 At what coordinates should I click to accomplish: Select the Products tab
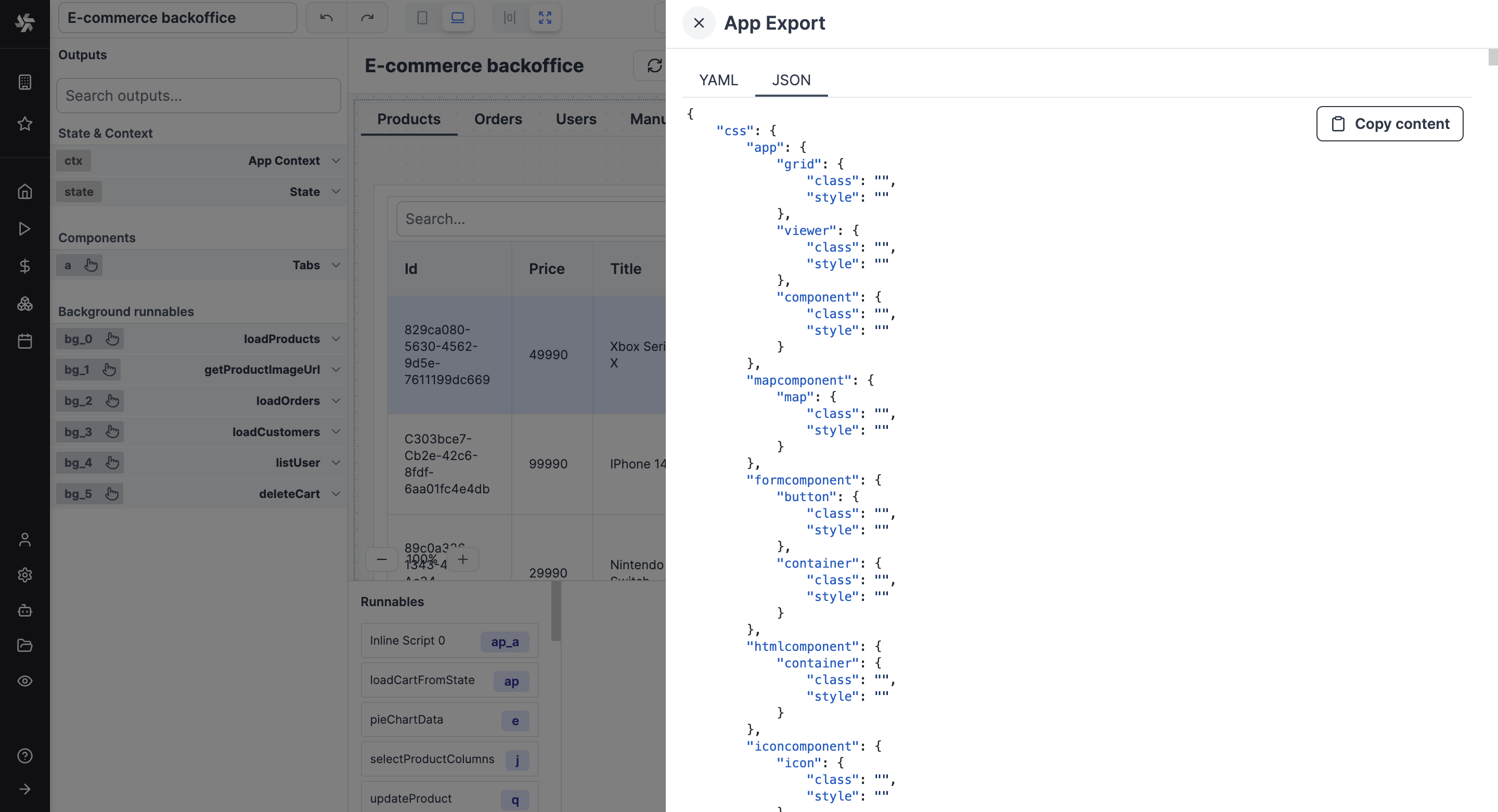409,119
